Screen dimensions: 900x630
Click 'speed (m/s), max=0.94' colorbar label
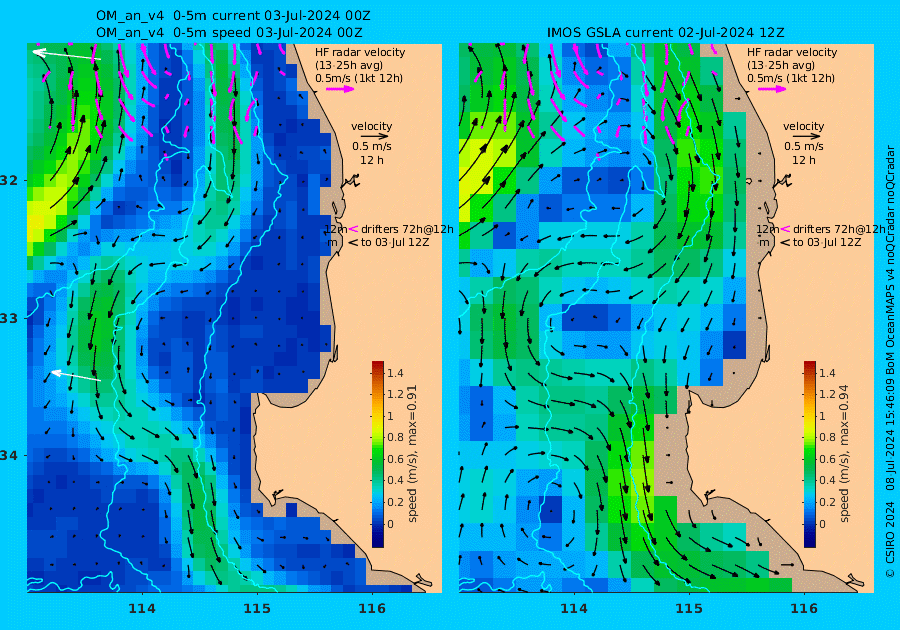point(844,454)
